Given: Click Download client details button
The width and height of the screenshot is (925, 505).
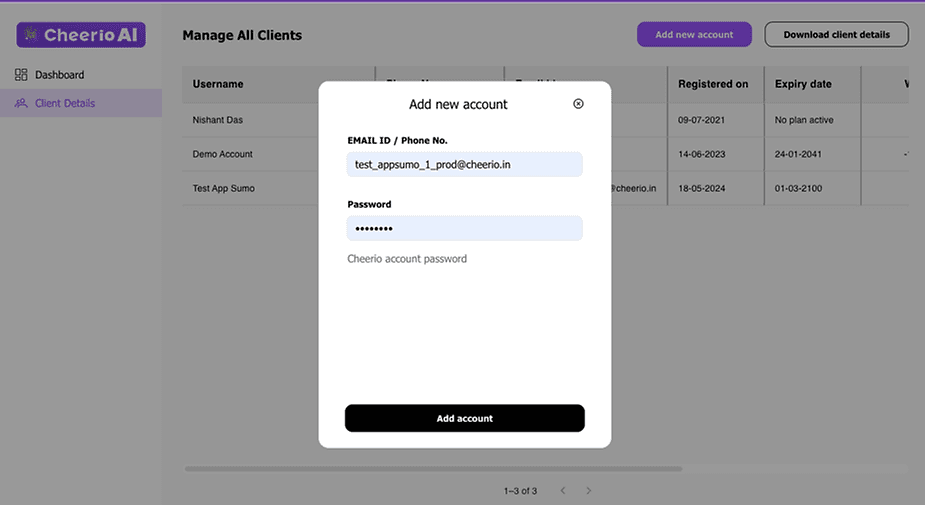Looking at the screenshot, I should (837, 35).
